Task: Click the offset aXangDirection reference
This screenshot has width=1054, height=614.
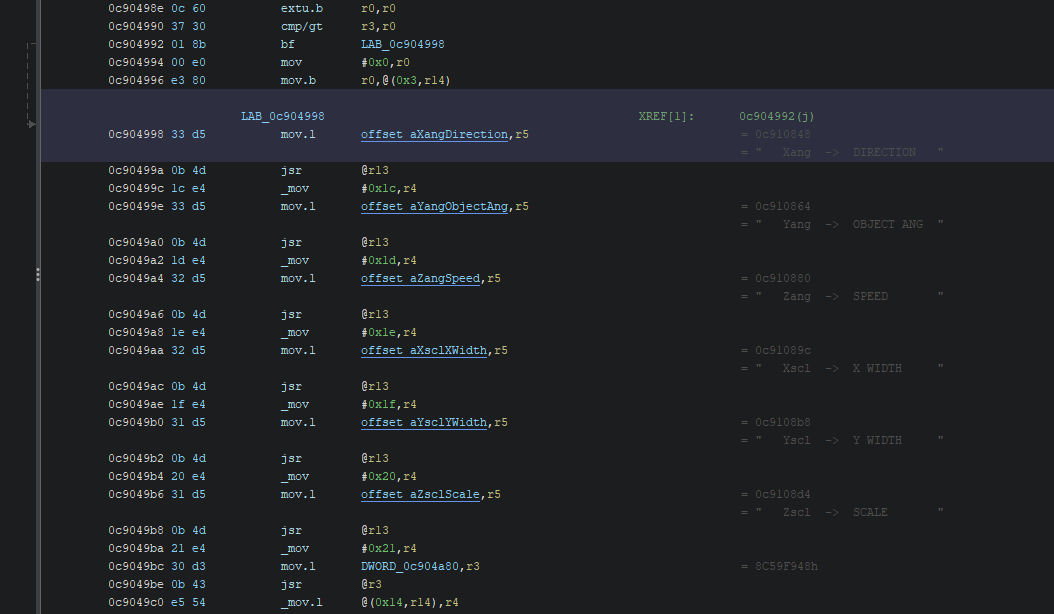Action: click(434, 135)
